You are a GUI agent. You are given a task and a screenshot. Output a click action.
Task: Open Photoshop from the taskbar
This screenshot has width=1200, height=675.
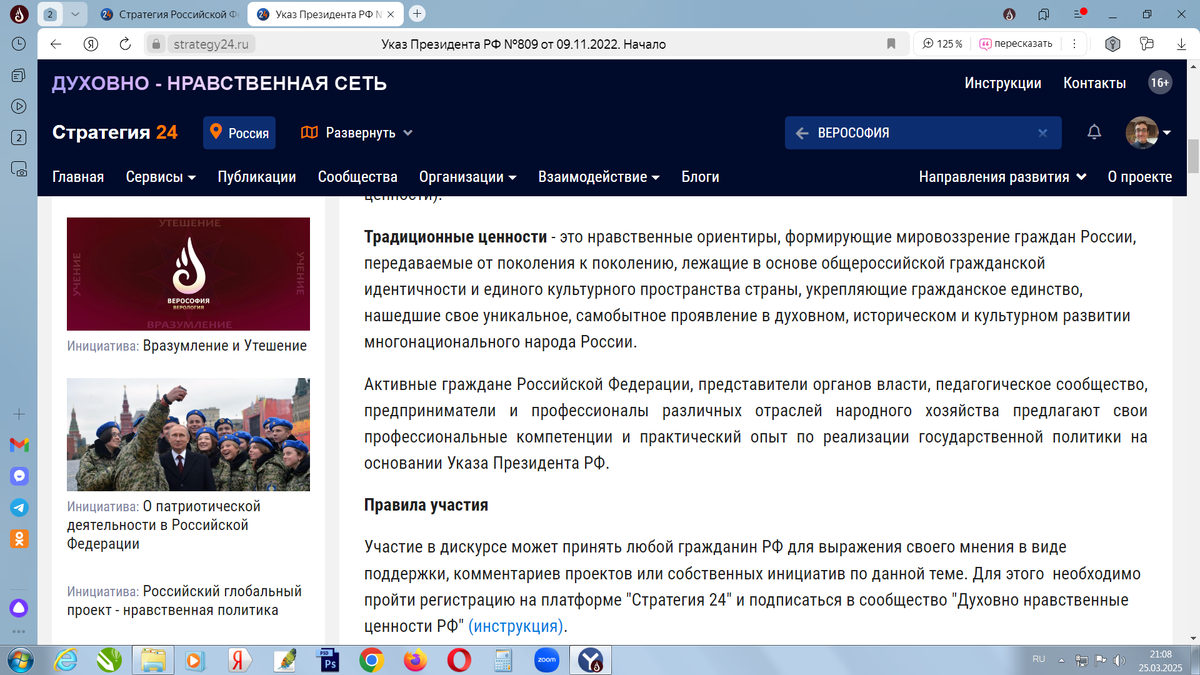(x=327, y=660)
